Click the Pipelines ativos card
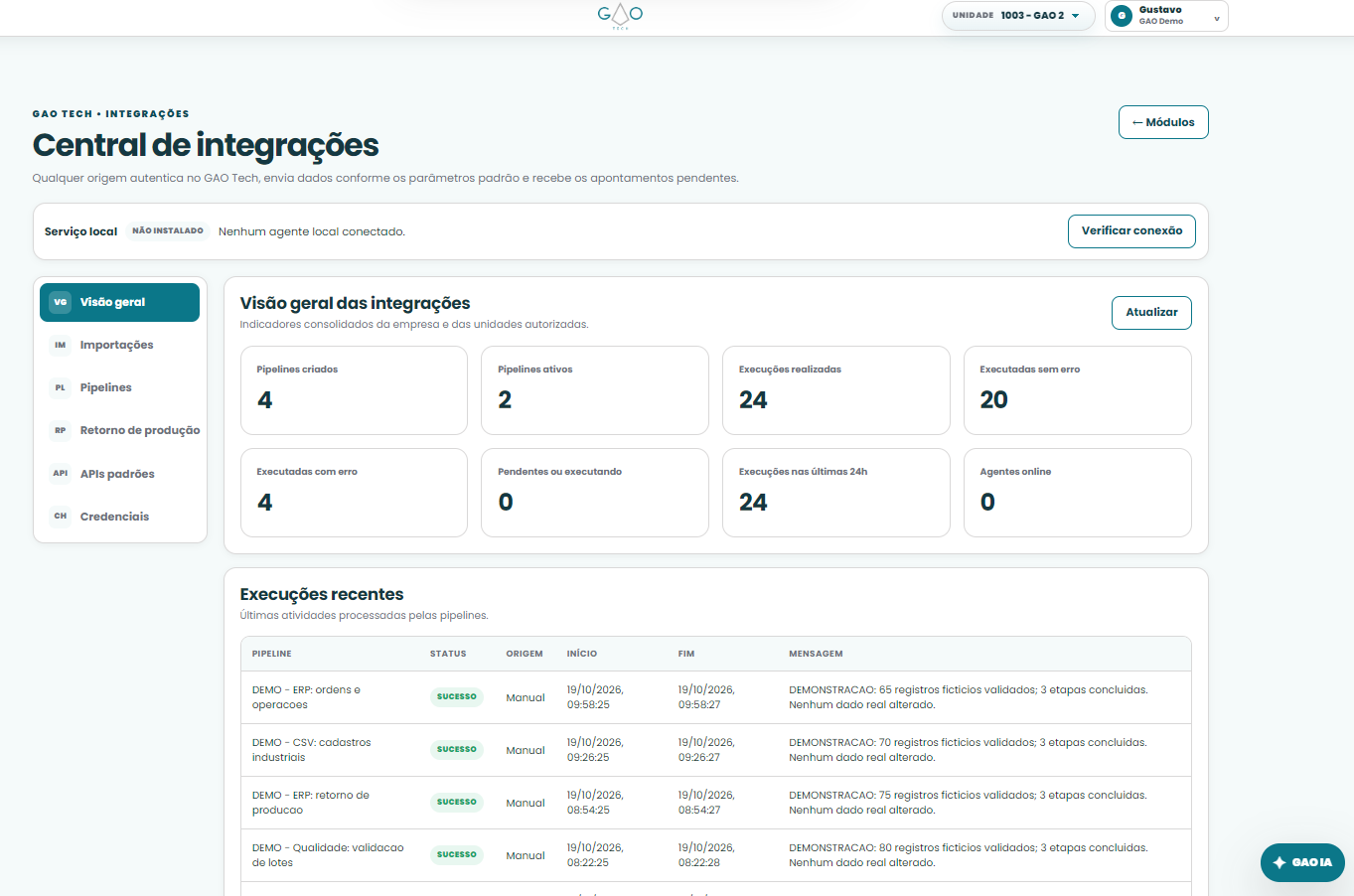Image resolution: width=1354 pixels, height=896 pixels. click(x=595, y=390)
